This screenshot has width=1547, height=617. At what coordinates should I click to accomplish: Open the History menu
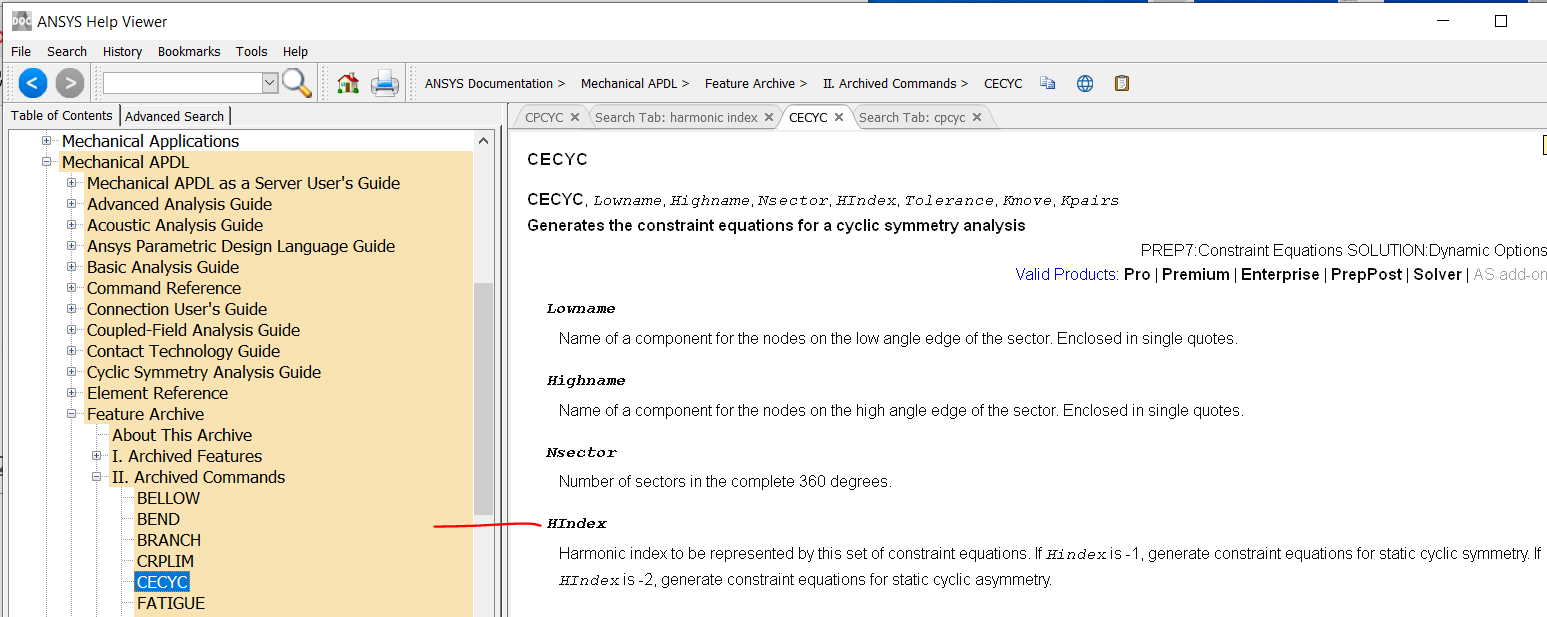coord(123,51)
